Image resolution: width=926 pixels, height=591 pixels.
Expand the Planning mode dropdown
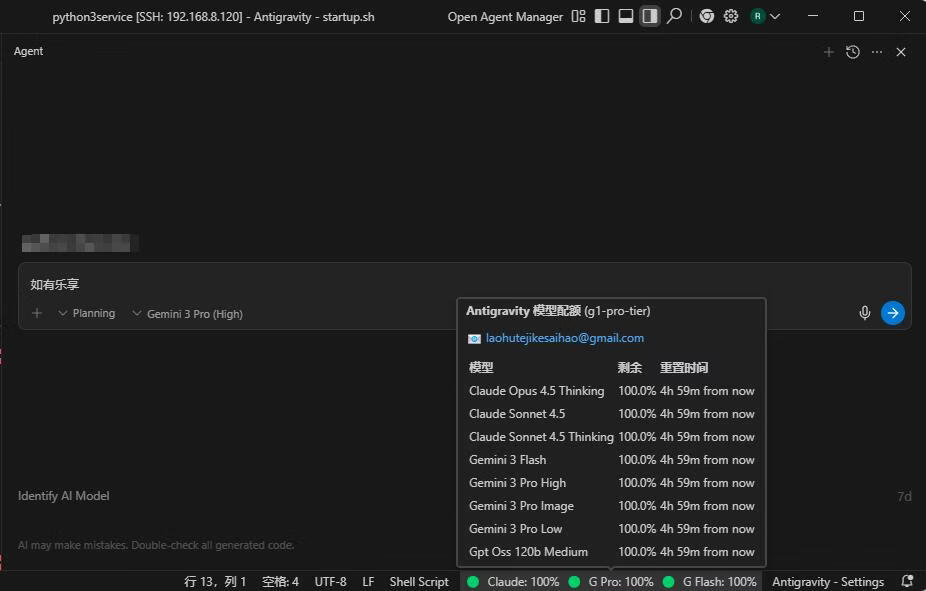[86, 313]
